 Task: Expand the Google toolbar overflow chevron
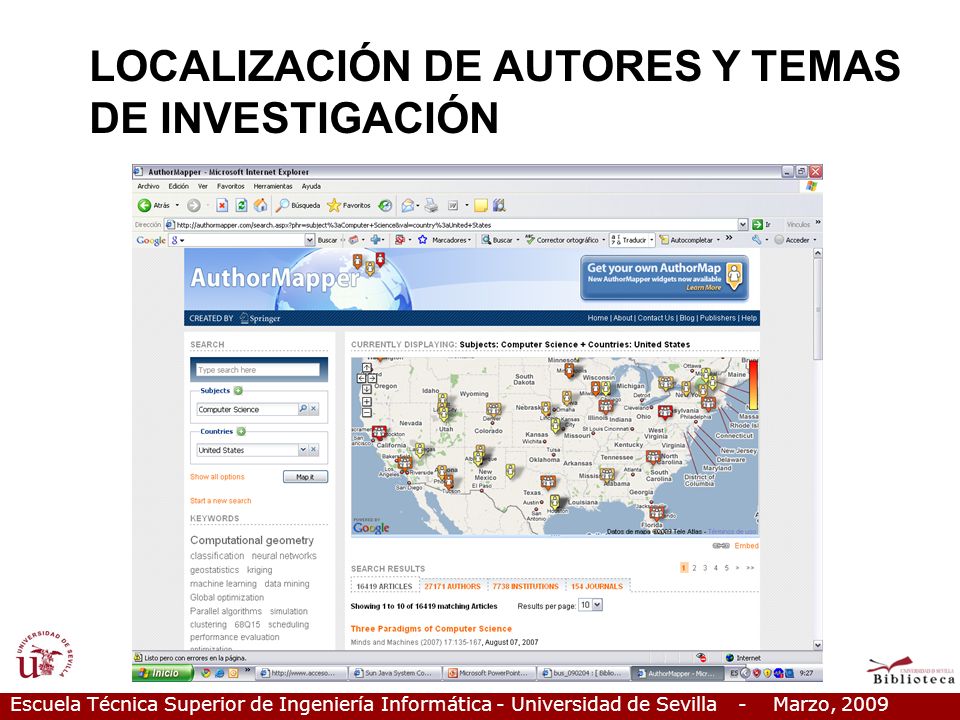[x=729, y=238]
